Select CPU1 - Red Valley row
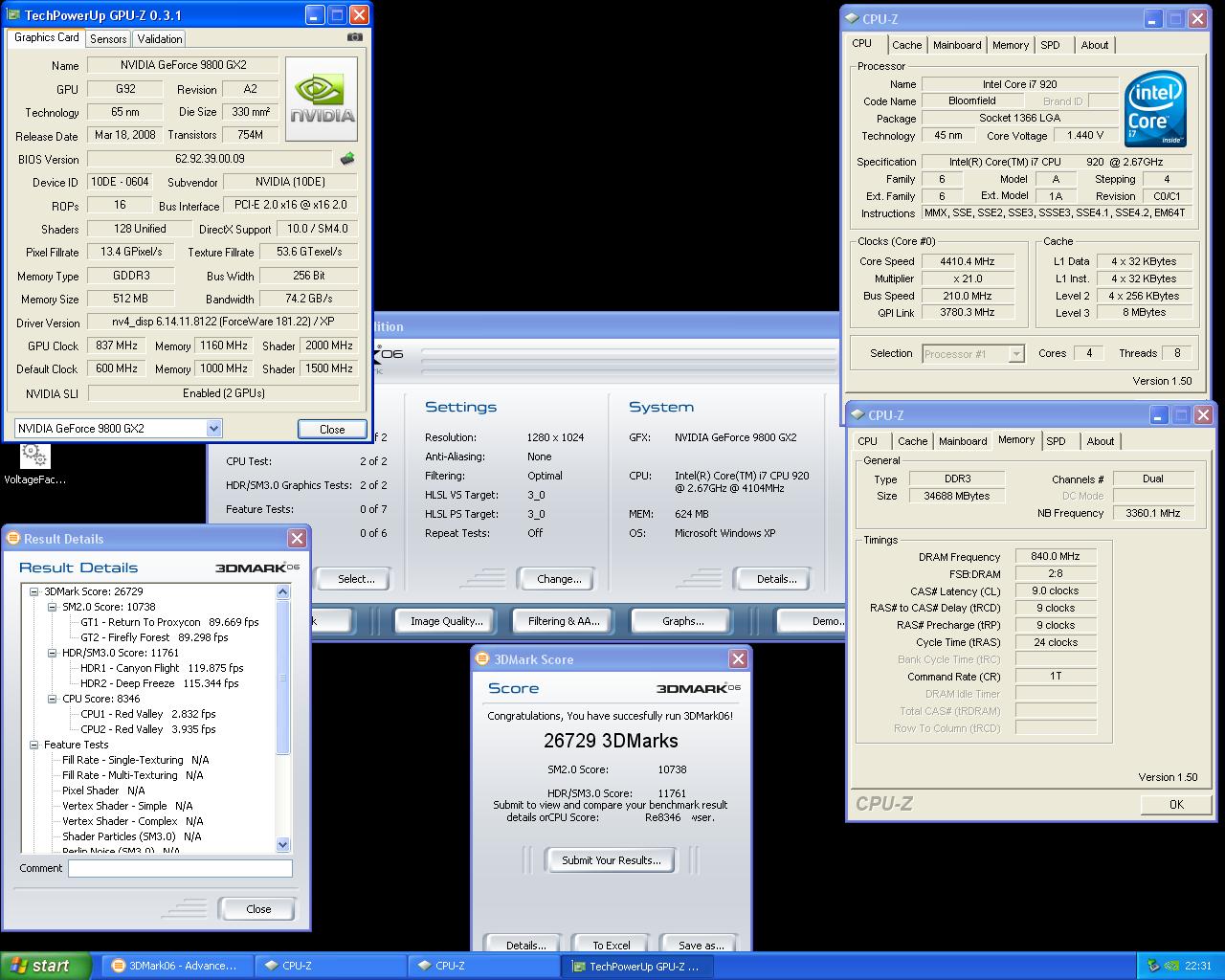 pyautogui.click(x=148, y=714)
